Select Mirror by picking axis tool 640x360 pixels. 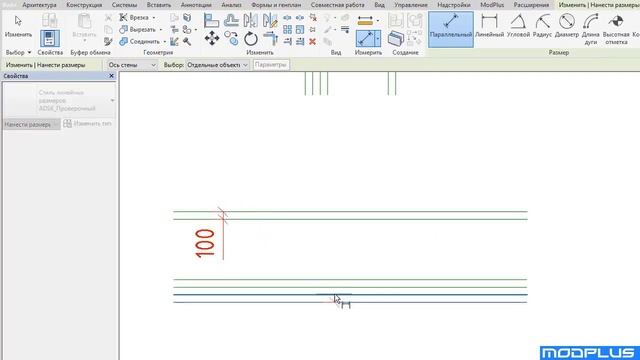coord(250,20)
